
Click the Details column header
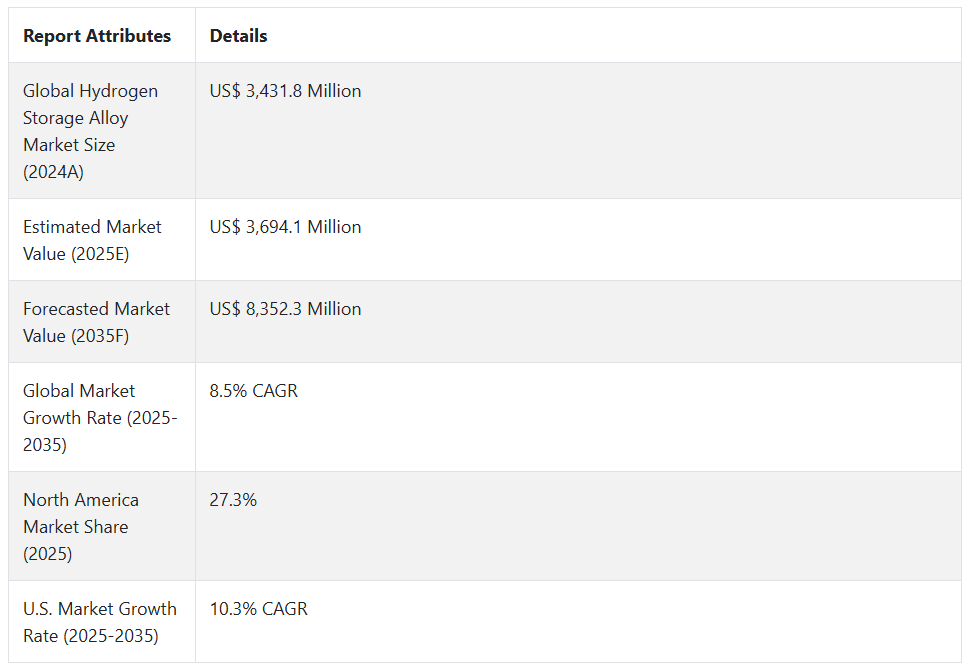[x=239, y=36]
